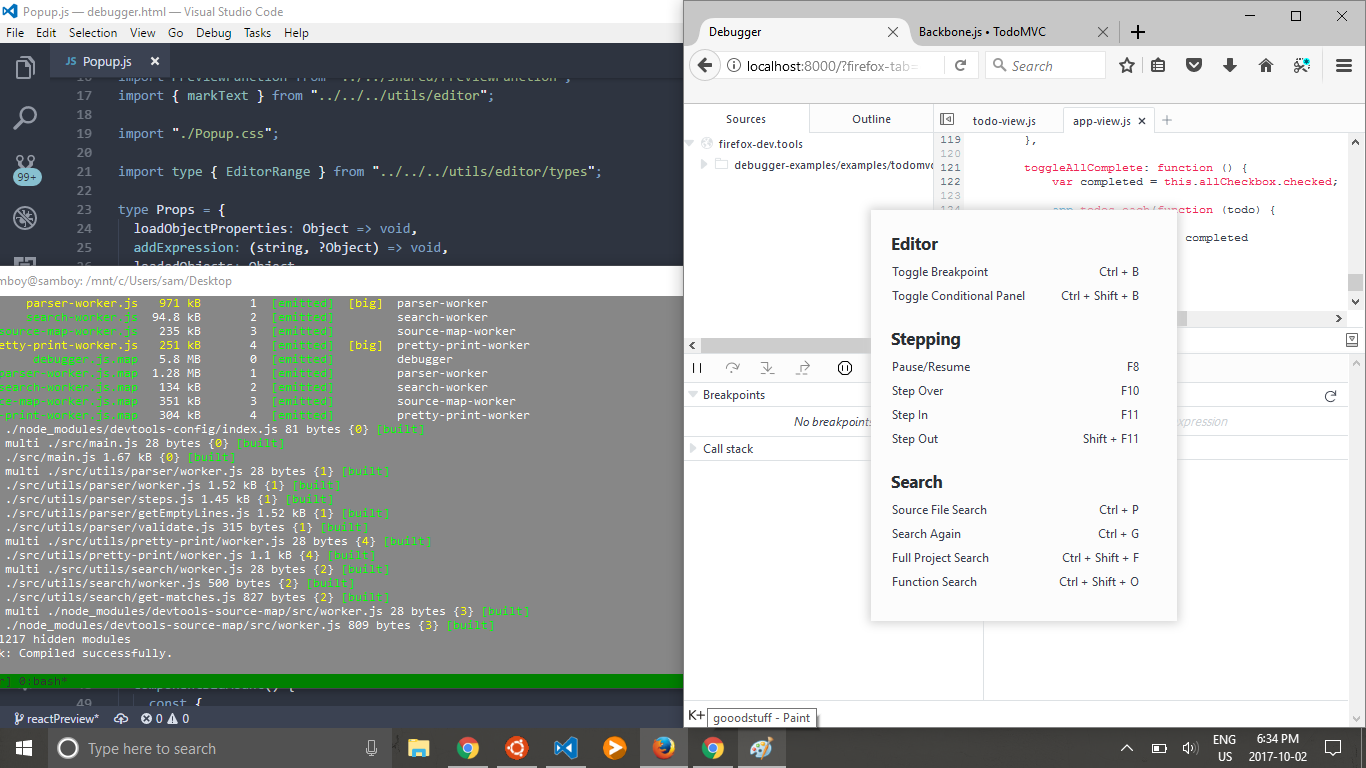Click the debugger pause button

tap(697, 368)
